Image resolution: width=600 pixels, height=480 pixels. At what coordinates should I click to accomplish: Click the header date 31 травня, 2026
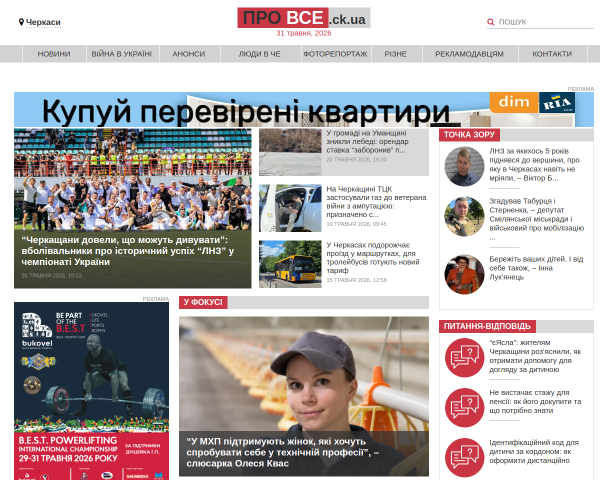pos(304,33)
